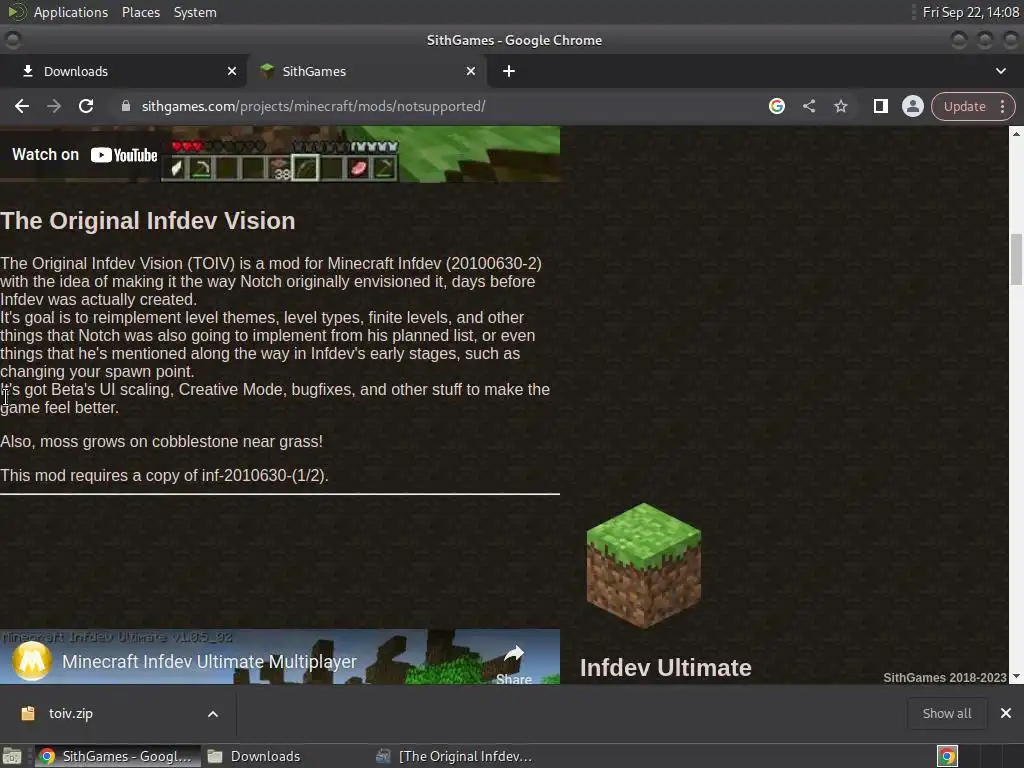Screen dimensions: 1024x768
Task: Open the Places menu
Action: (140, 12)
